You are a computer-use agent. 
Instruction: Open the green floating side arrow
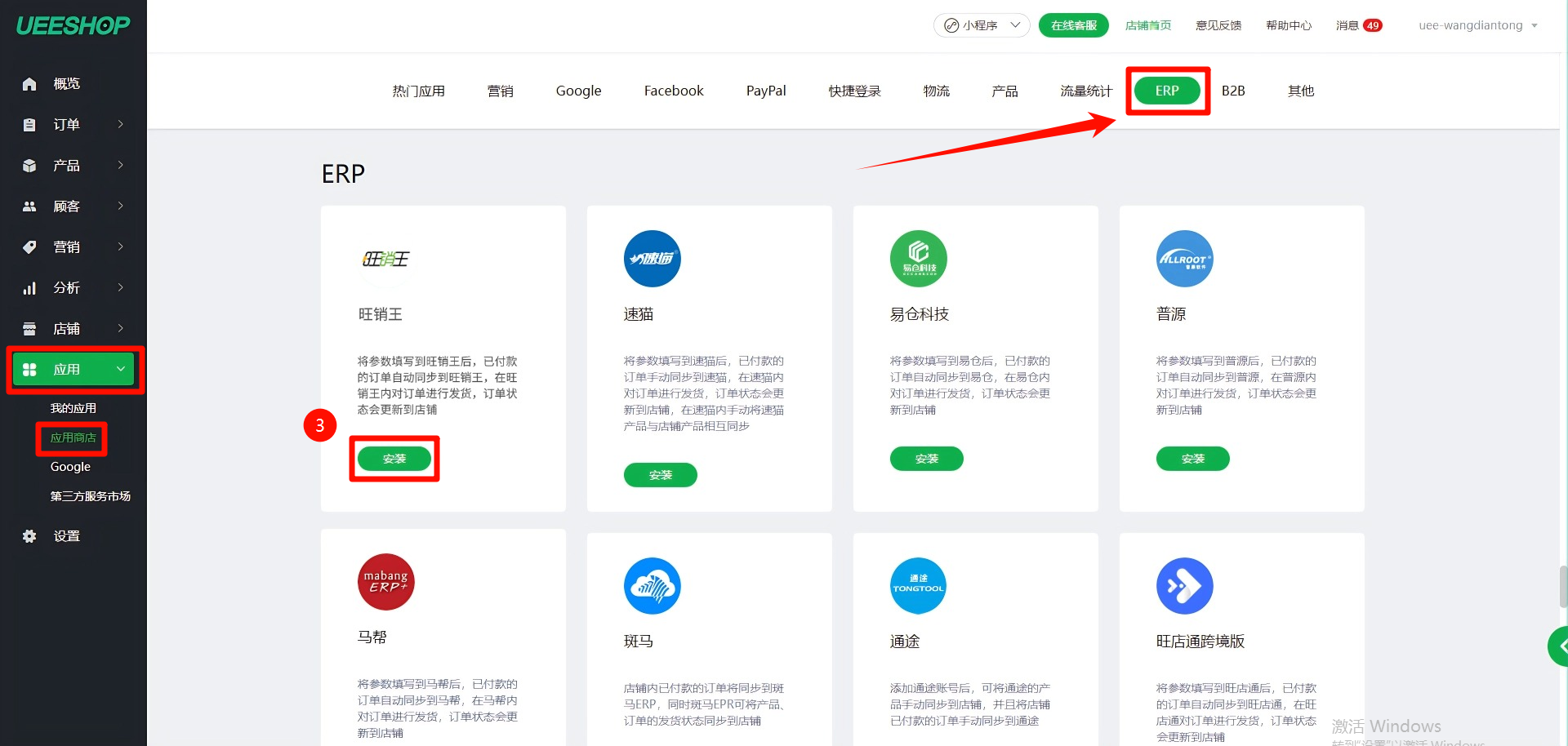pos(1558,646)
